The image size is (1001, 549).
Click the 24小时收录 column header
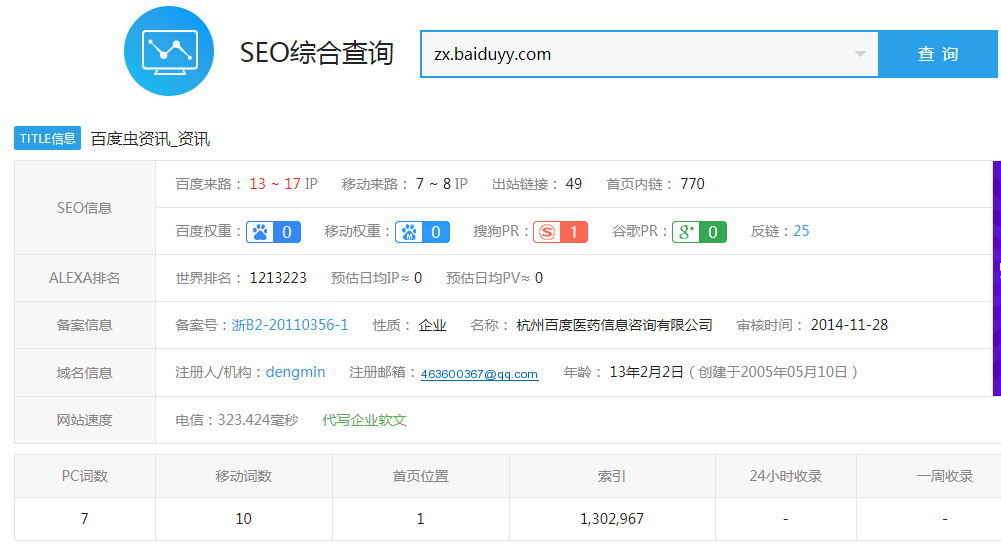786,476
